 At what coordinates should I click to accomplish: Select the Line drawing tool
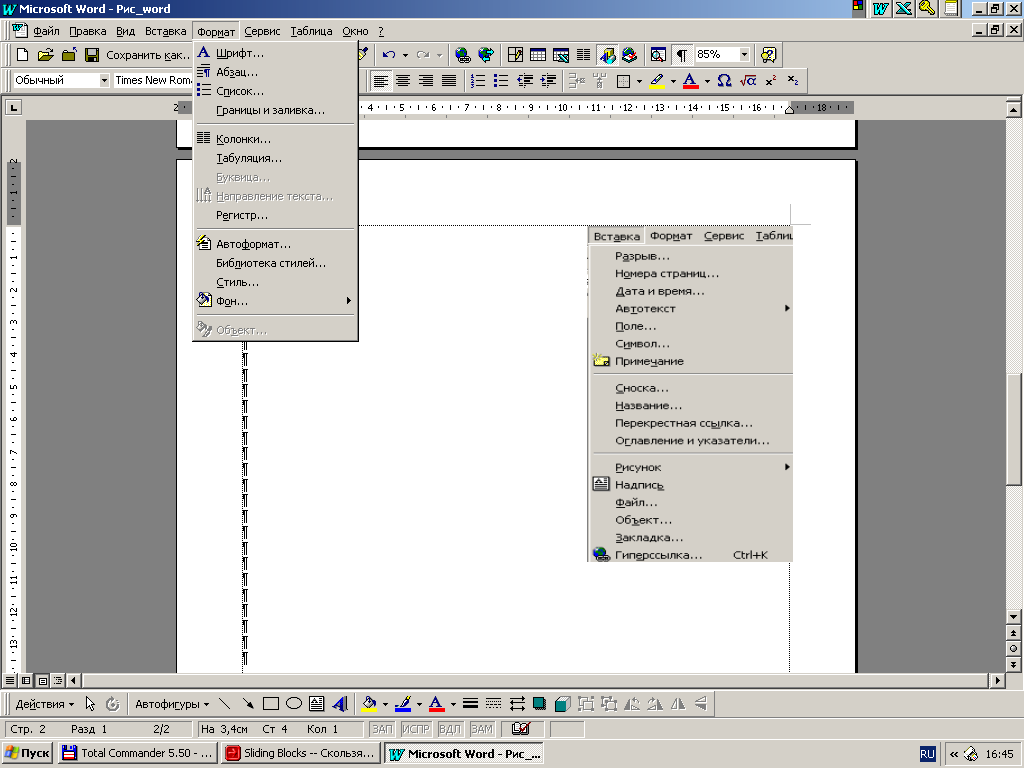(224, 703)
